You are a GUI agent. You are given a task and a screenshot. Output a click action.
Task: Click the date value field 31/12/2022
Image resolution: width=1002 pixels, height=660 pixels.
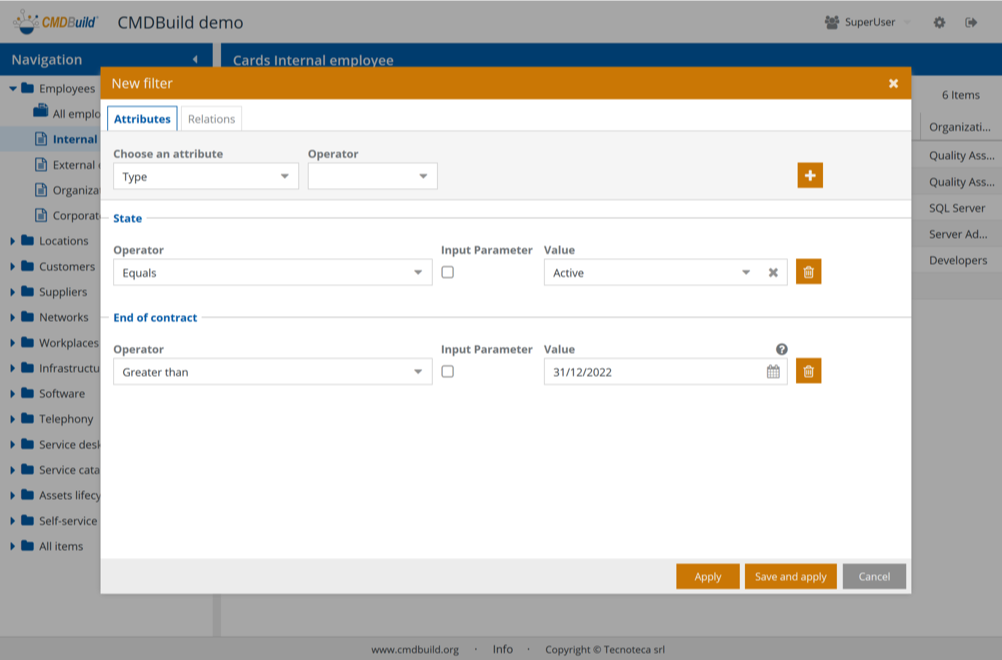tap(650, 372)
